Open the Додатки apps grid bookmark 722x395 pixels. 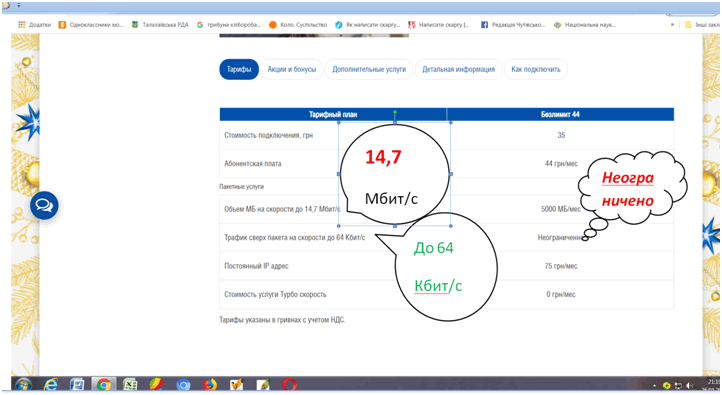pos(35,25)
